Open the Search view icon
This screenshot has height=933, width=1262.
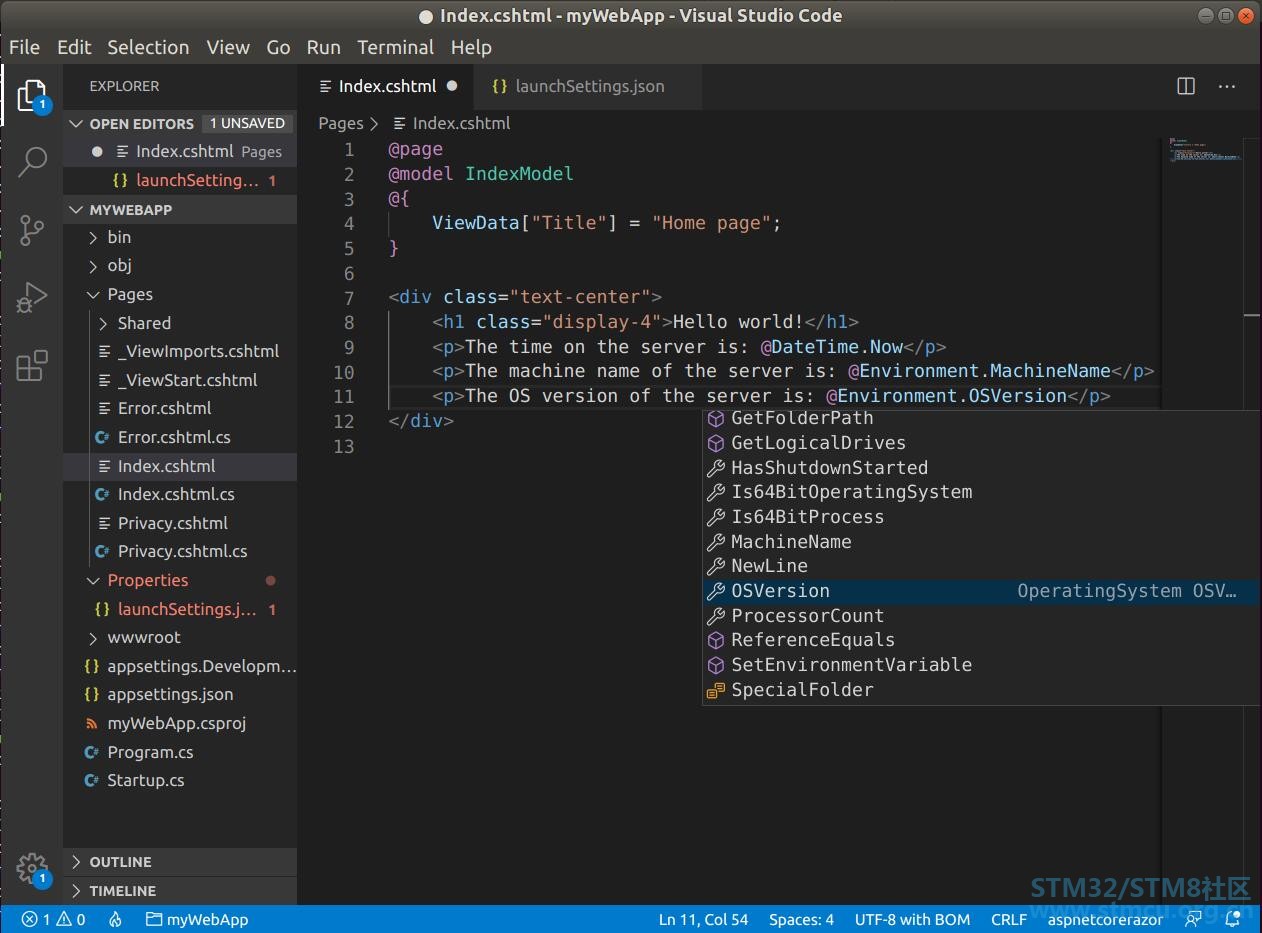pyautogui.click(x=32, y=161)
